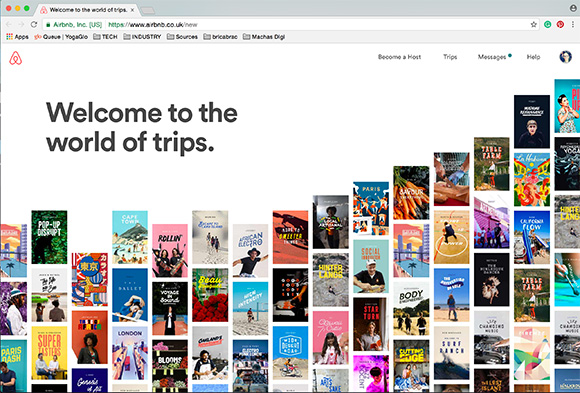Reload the page with refresh icon
Image resolution: width=580 pixels, height=393 pixels.
(x=34, y=24)
